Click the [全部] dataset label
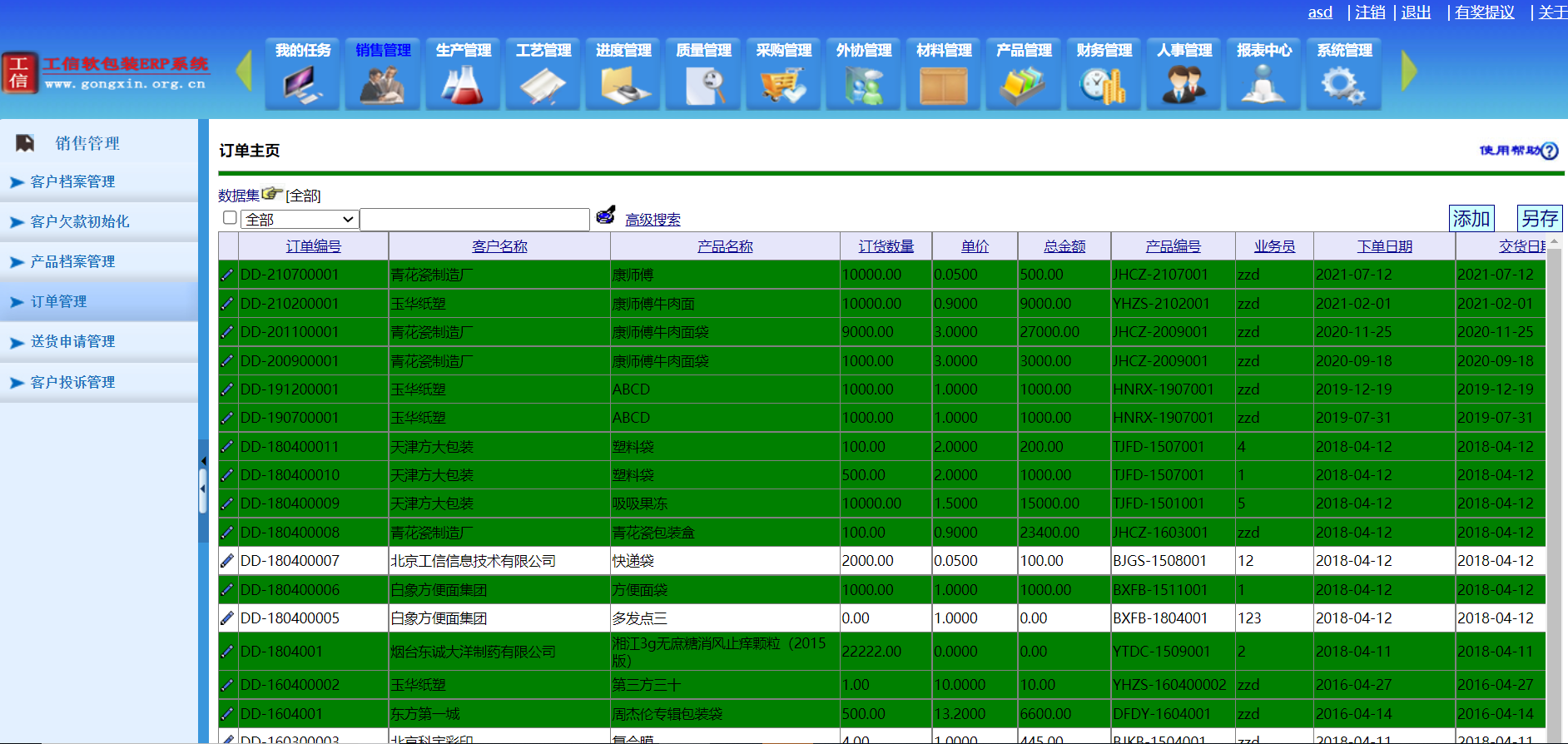The height and width of the screenshot is (744, 1568). pyautogui.click(x=304, y=196)
